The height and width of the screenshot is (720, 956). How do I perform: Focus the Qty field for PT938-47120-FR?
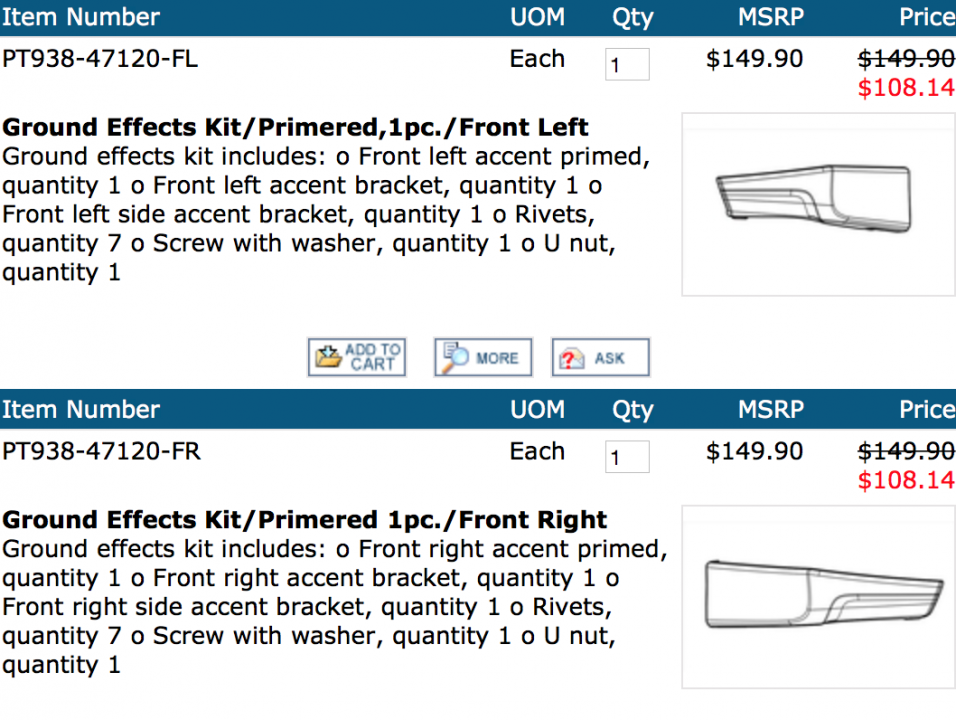point(627,457)
